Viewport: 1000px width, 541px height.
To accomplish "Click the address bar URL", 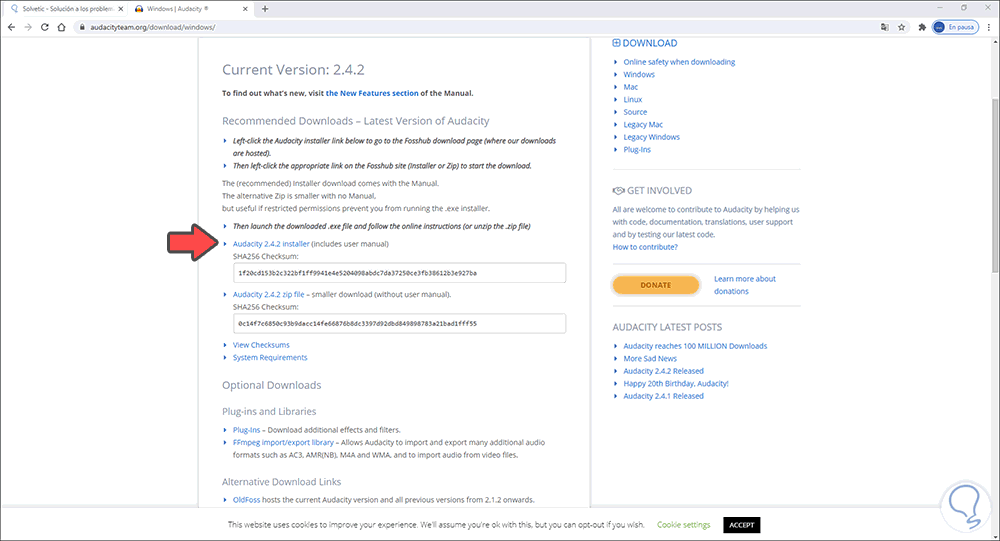I will pos(152,27).
